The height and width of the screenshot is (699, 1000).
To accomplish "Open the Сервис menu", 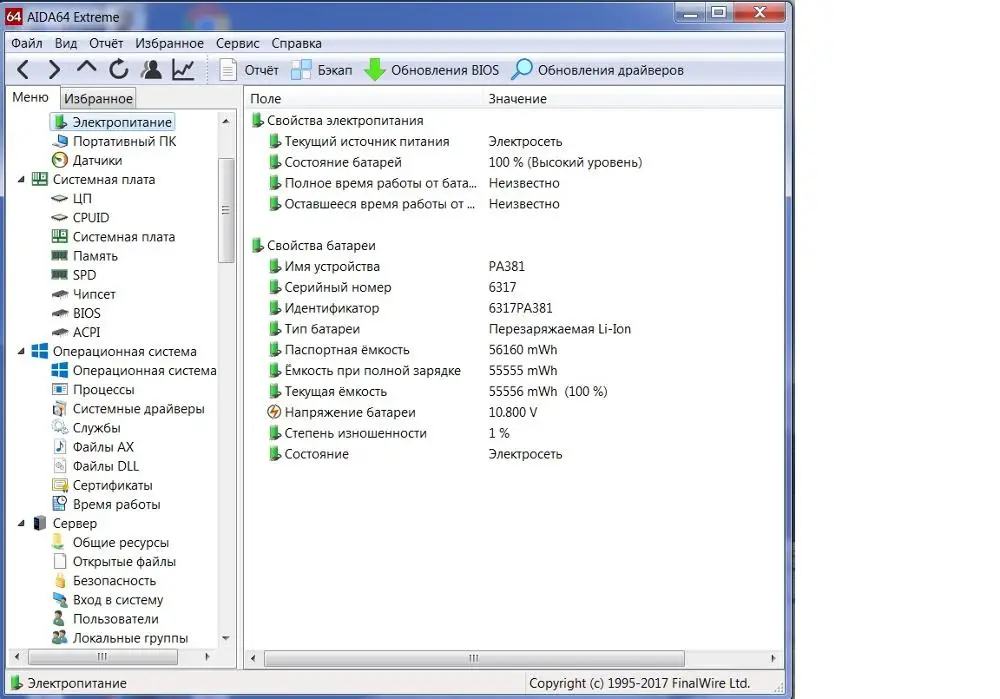I will click(237, 43).
